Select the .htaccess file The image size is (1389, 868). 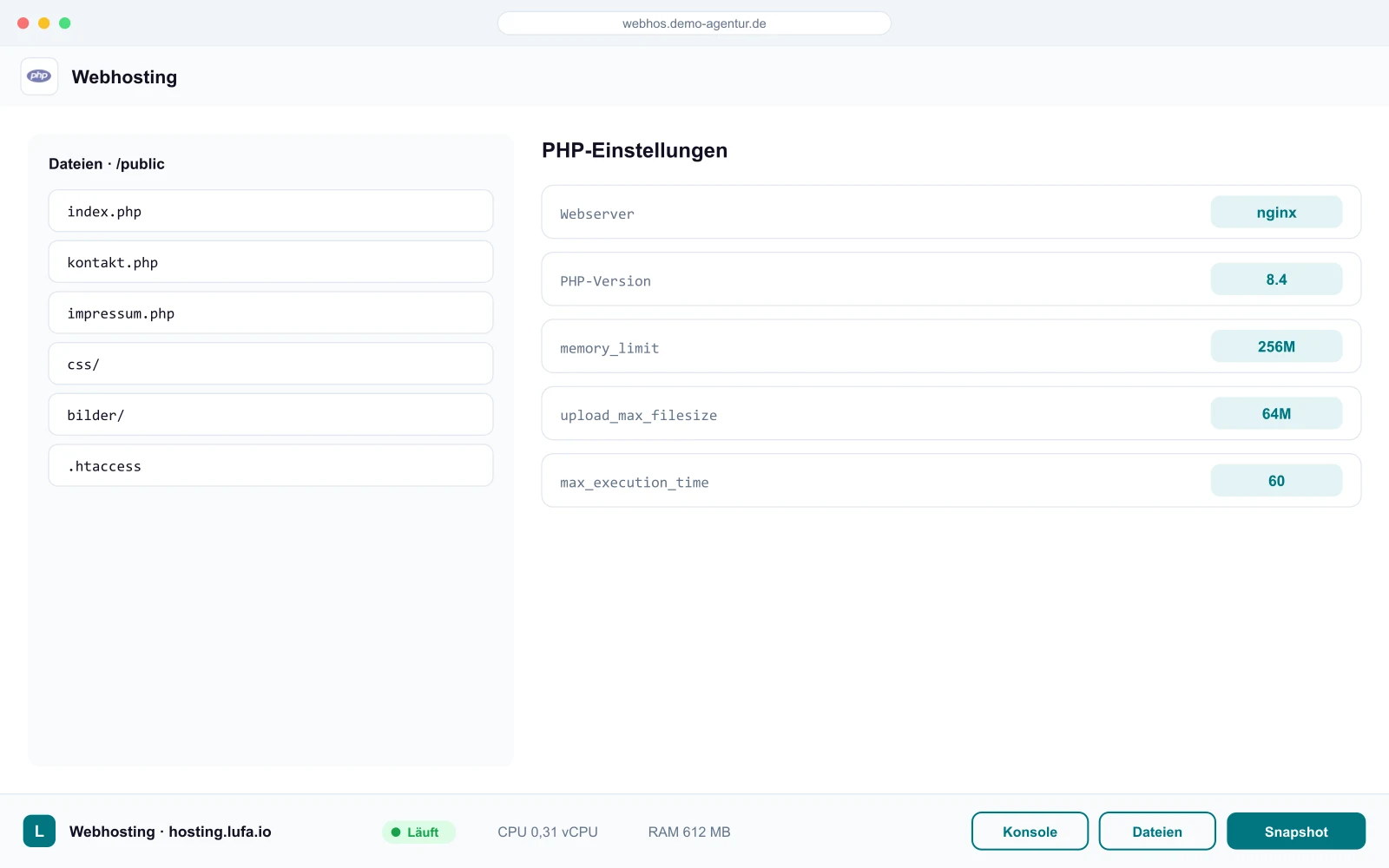tap(271, 465)
